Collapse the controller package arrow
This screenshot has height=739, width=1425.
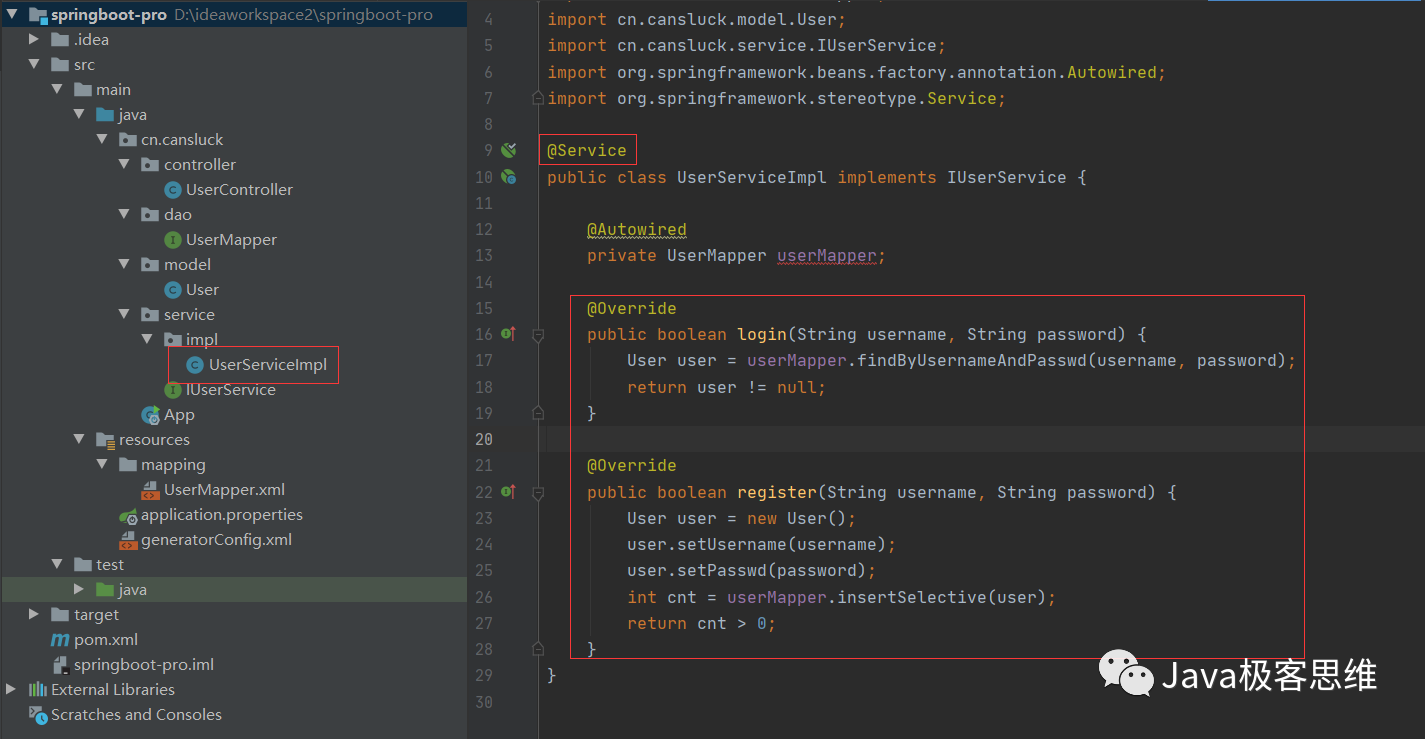tap(124, 165)
